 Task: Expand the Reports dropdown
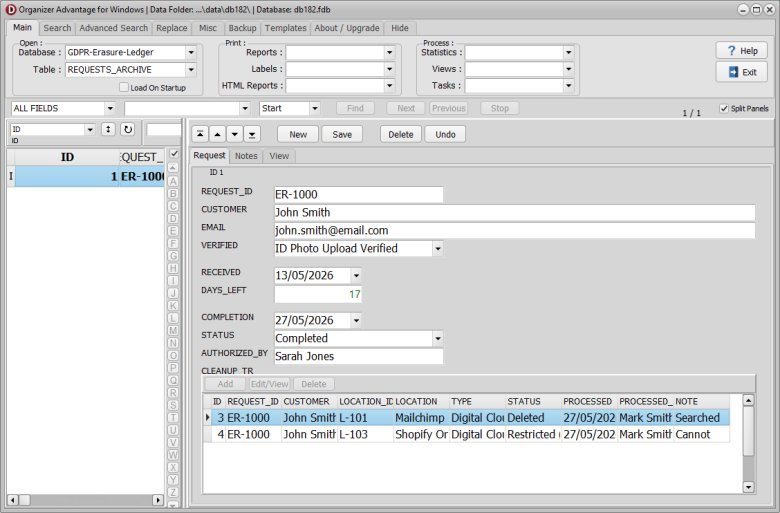point(390,52)
